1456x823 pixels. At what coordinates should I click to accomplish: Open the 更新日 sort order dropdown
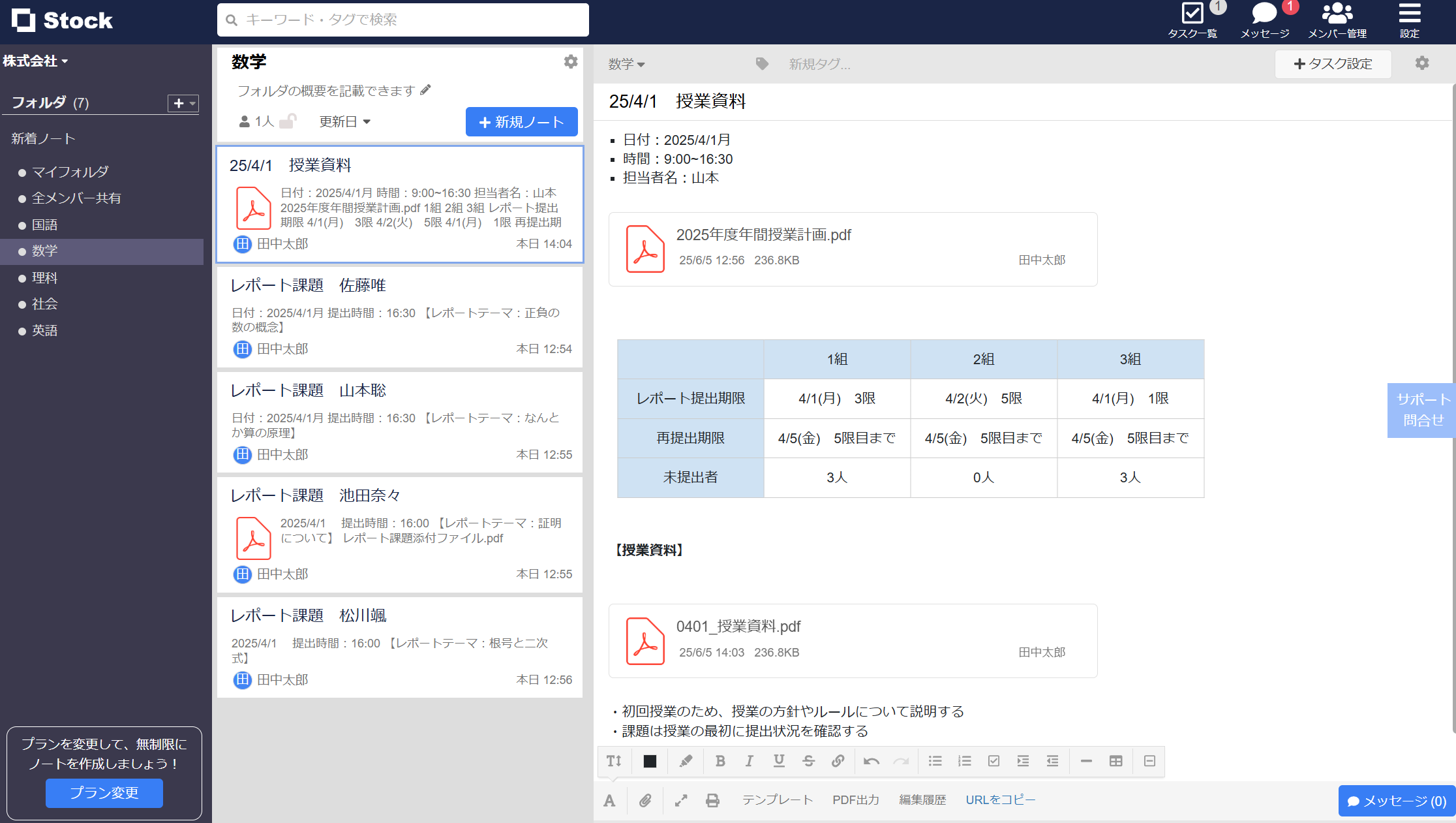point(345,121)
